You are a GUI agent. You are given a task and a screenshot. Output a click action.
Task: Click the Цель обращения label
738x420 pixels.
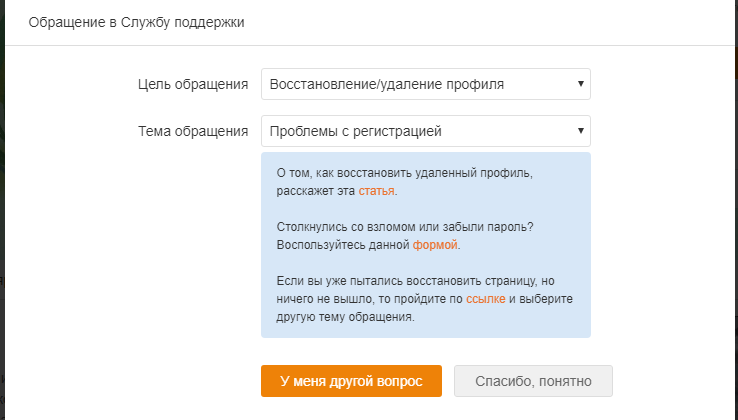coord(193,84)
